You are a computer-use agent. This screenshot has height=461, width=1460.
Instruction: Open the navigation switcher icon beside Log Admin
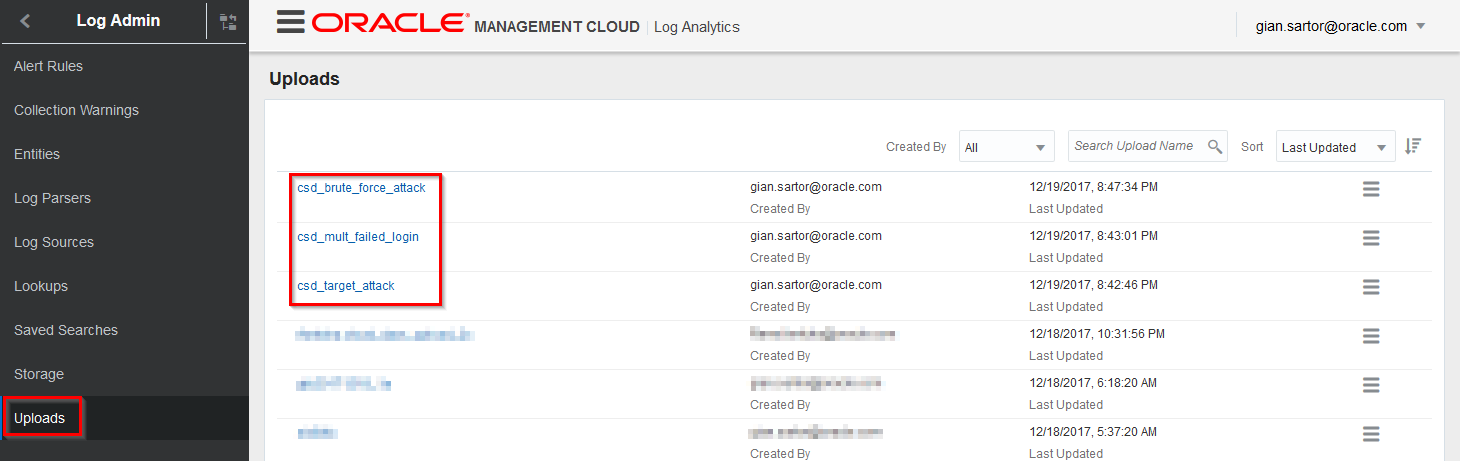228,21
